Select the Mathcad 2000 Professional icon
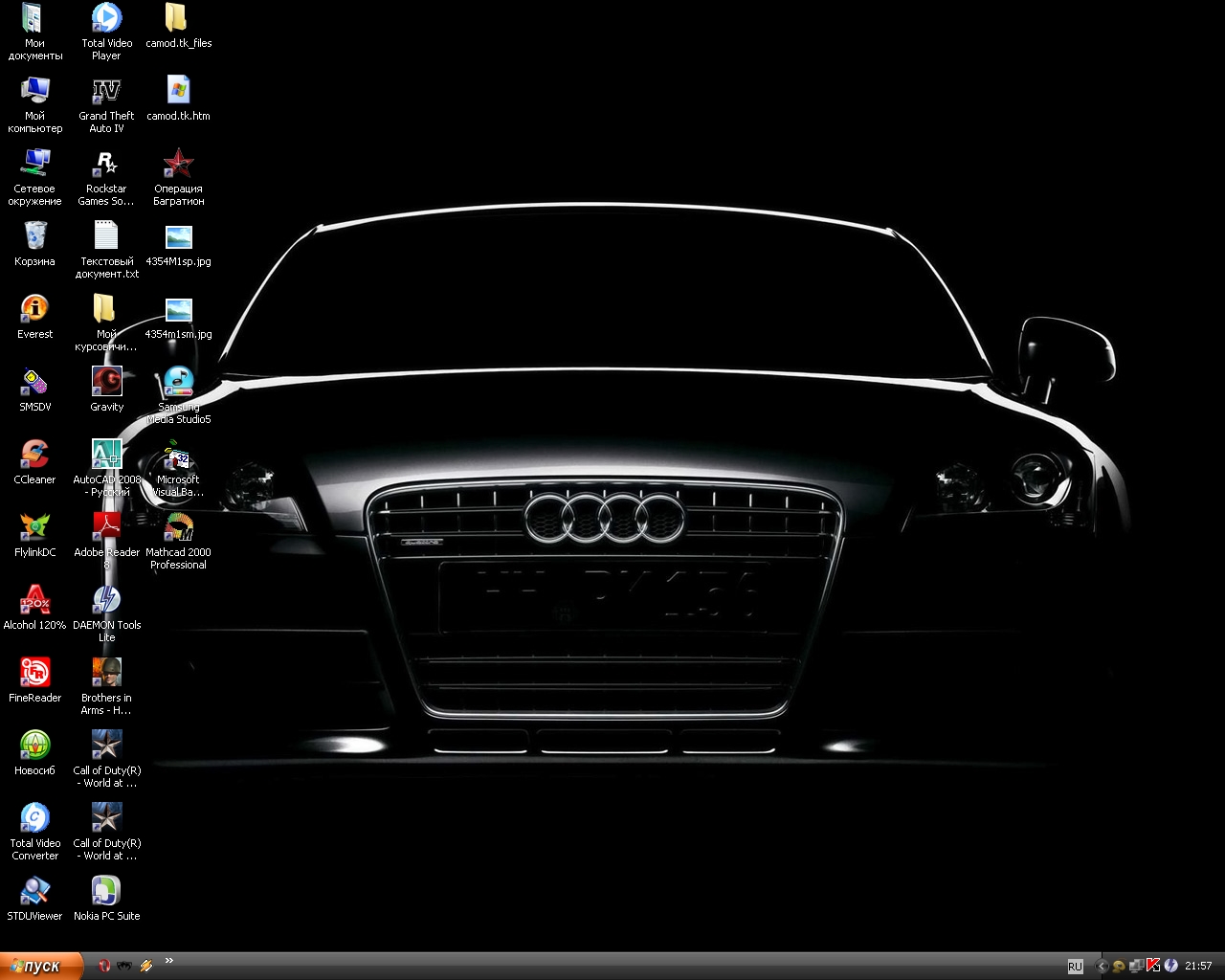The height and width of the screenshot is (980, 1225). 178,528
